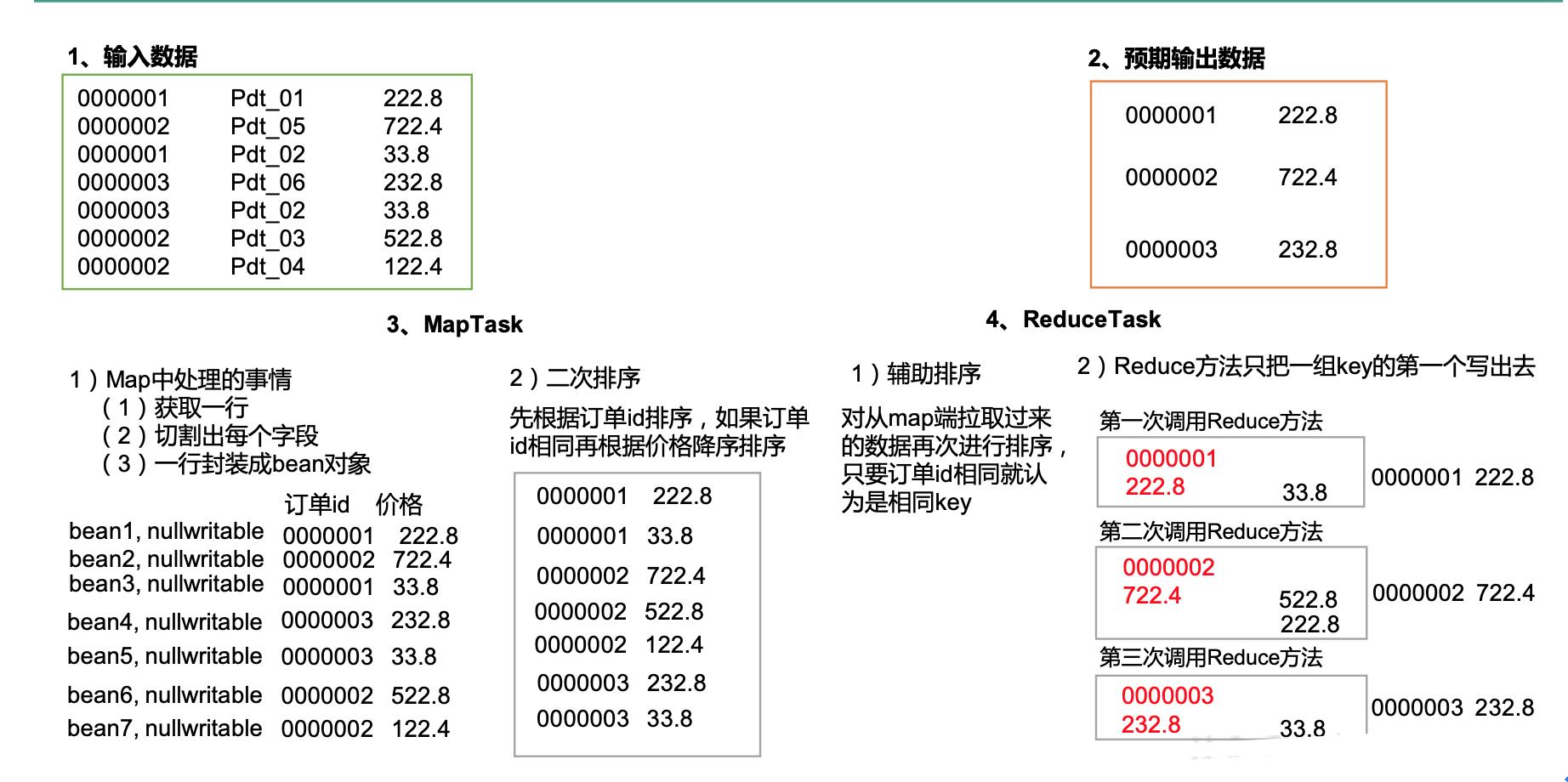The image size is (1568, 782).
Task: Select "Pdt_04" in the input data box
Action: point(267,267)
